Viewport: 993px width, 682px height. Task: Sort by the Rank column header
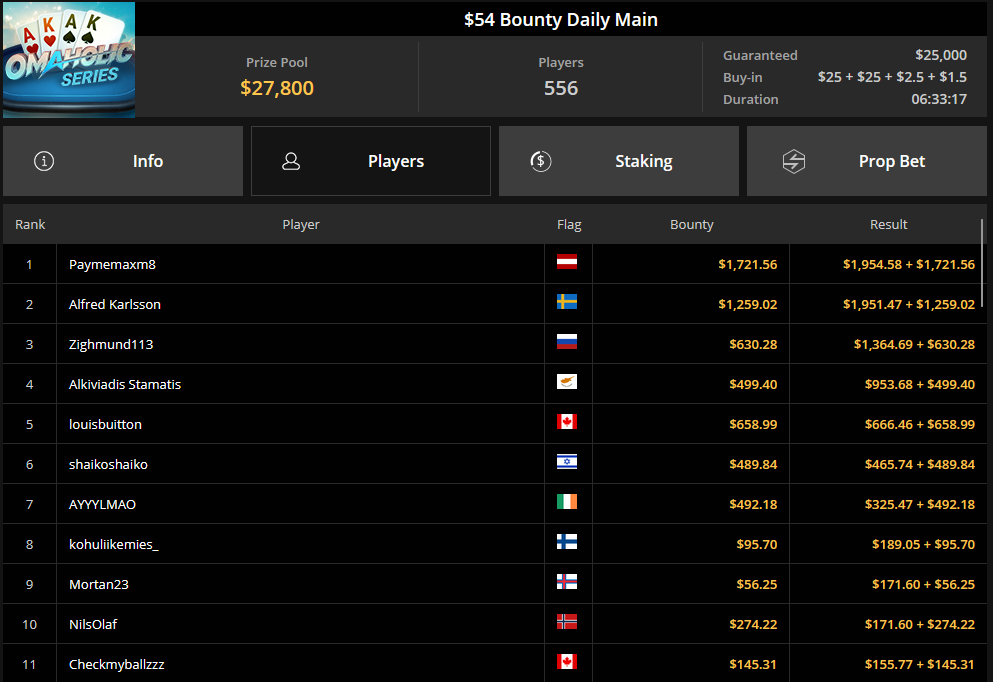30,224
